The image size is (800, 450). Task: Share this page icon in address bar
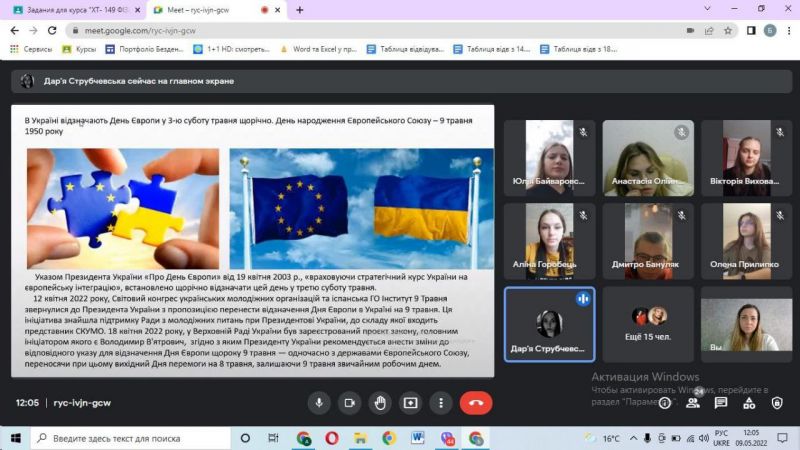709,31
